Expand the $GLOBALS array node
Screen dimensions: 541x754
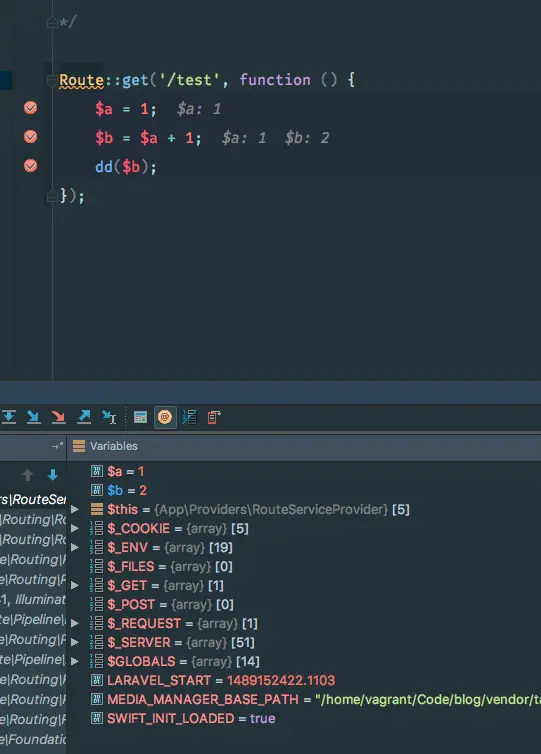(75, 662)
